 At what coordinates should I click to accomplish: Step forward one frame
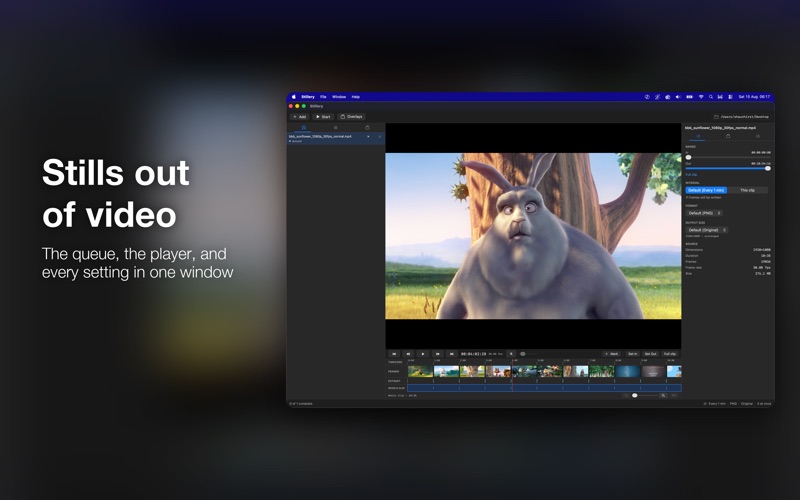[437, 354]
